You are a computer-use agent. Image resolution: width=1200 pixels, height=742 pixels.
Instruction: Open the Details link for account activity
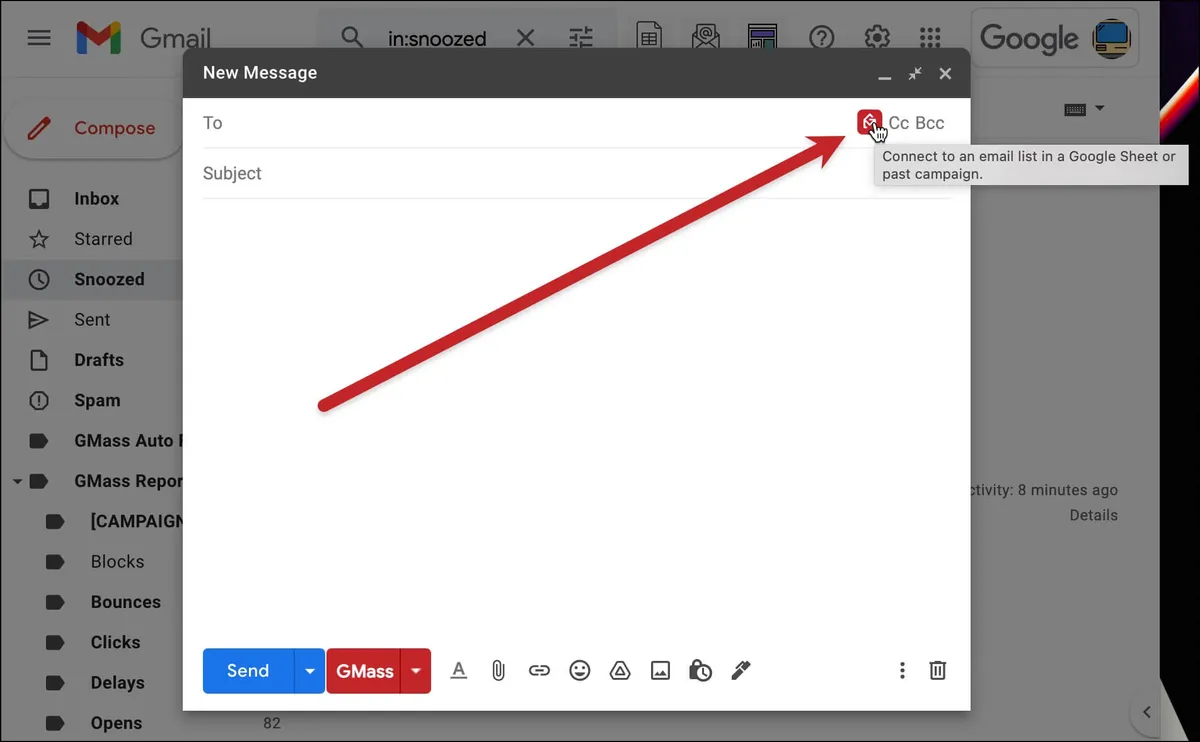tap(1093, 515)
